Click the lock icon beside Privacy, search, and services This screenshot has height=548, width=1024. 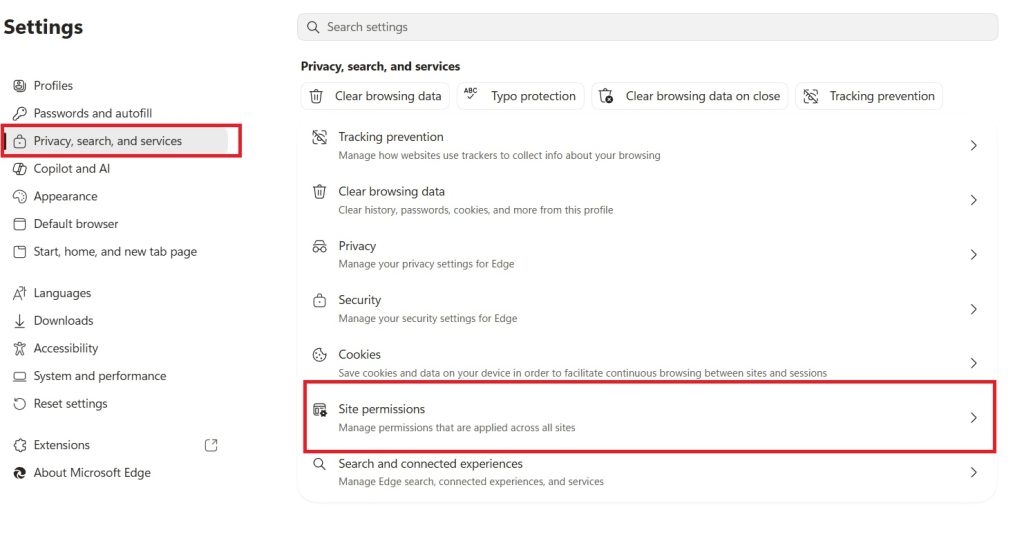(x=20, y=141)
